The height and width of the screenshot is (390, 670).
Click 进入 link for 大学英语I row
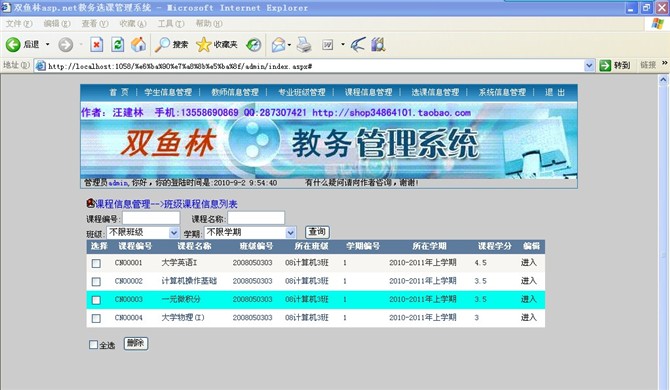click(528, 262)
